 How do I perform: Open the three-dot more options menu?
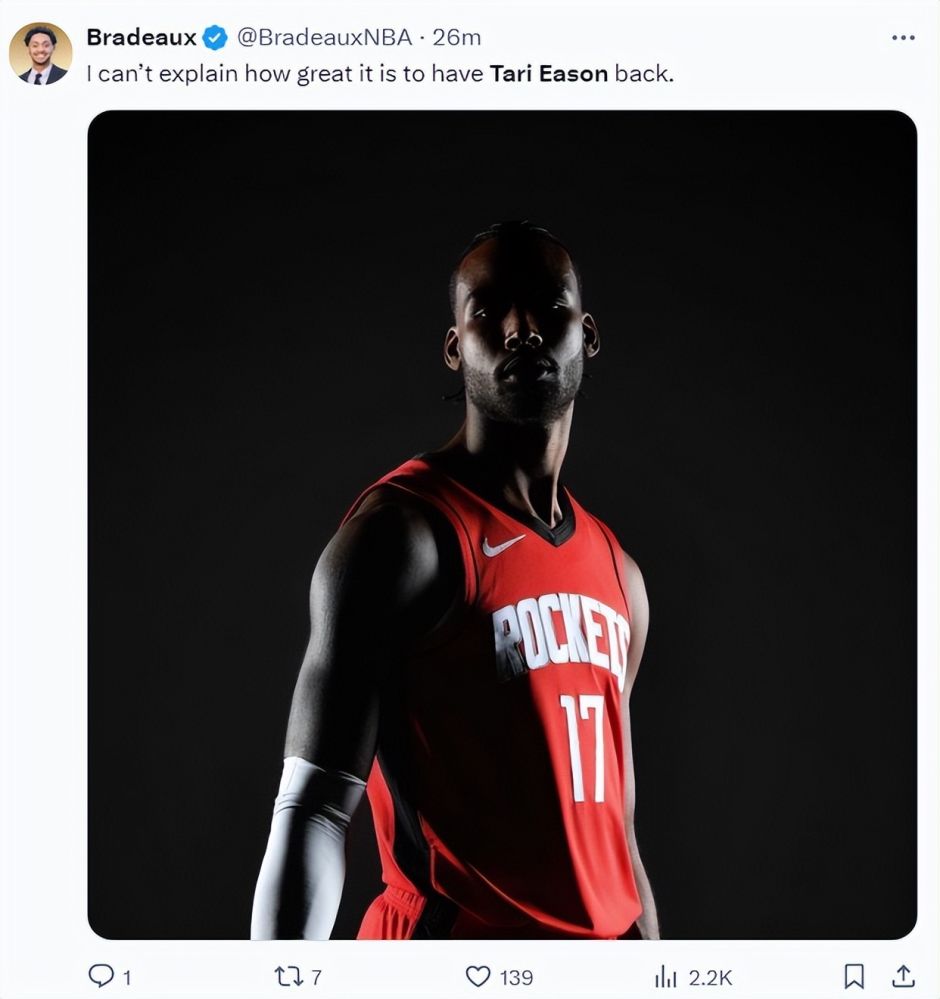click(x=902, y=38)
